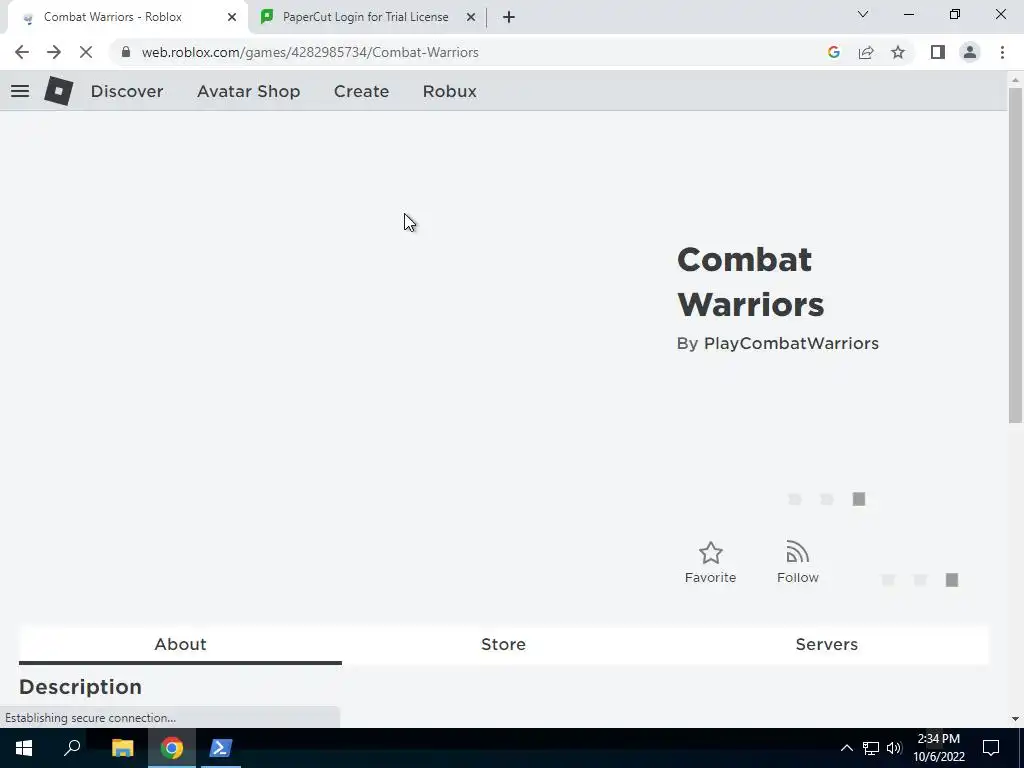Viewport: 1024px width, 768px height.
Task: Open a new browser tab
Action: (509, 17)
